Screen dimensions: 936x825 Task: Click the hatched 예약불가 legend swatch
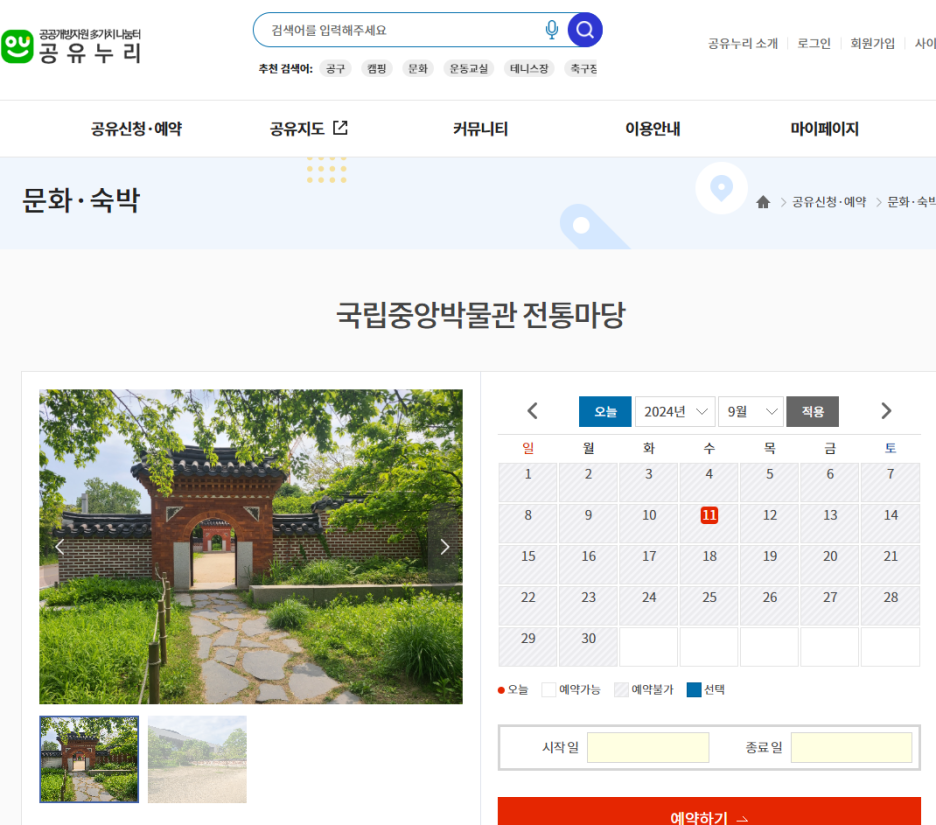click(x=621, y=689)
